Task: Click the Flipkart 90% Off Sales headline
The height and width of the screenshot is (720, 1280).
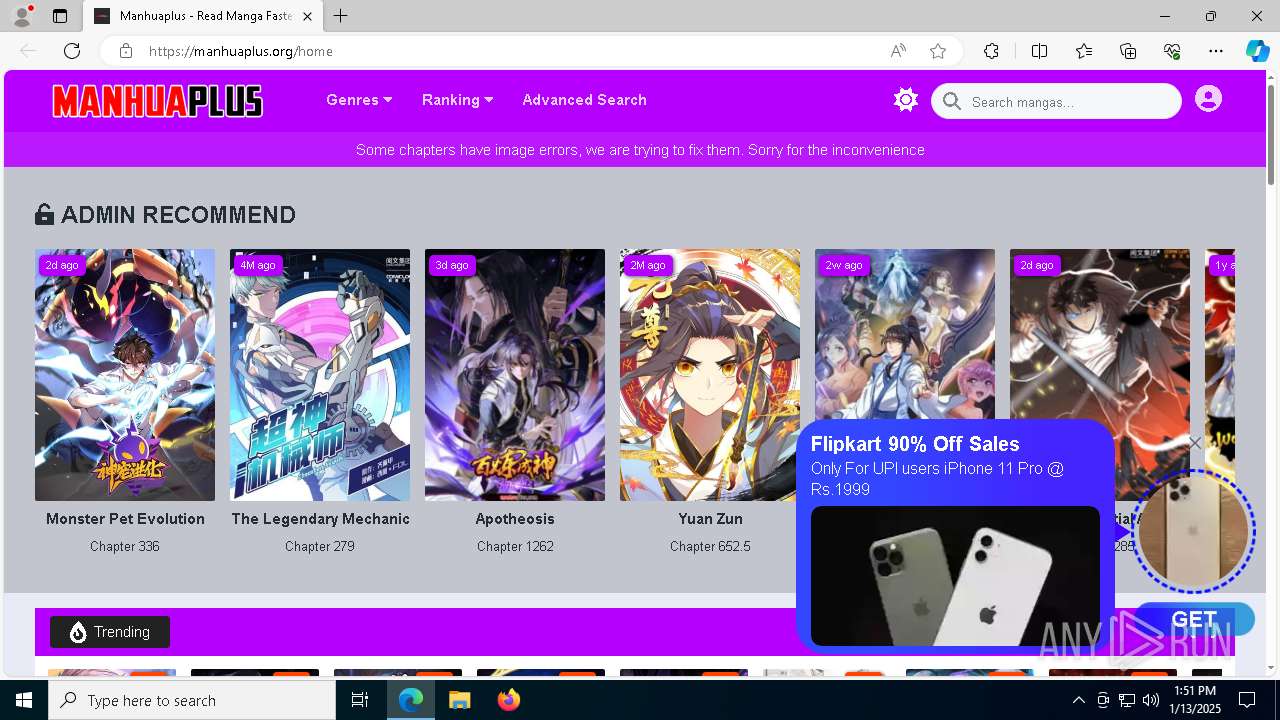Action: [x=915, y=444]
